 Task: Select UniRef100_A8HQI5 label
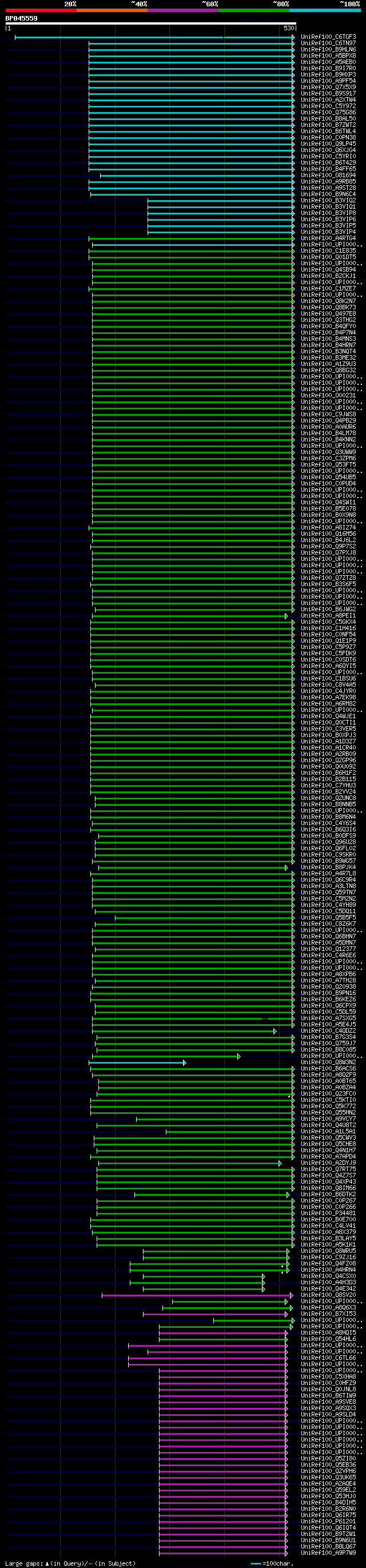328,1333
